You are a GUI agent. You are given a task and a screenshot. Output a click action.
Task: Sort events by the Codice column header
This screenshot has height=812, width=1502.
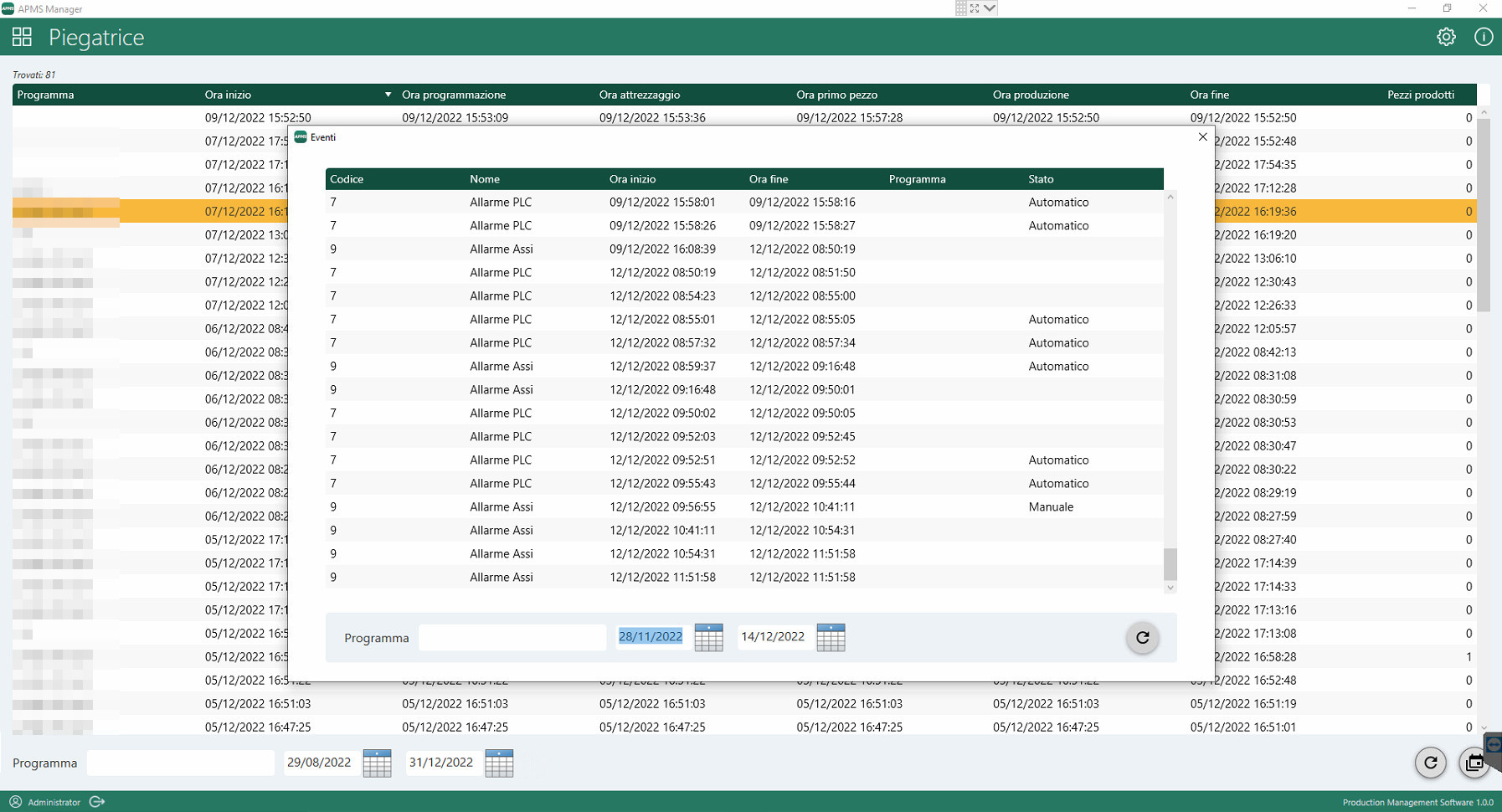click(x=347, y=179)
